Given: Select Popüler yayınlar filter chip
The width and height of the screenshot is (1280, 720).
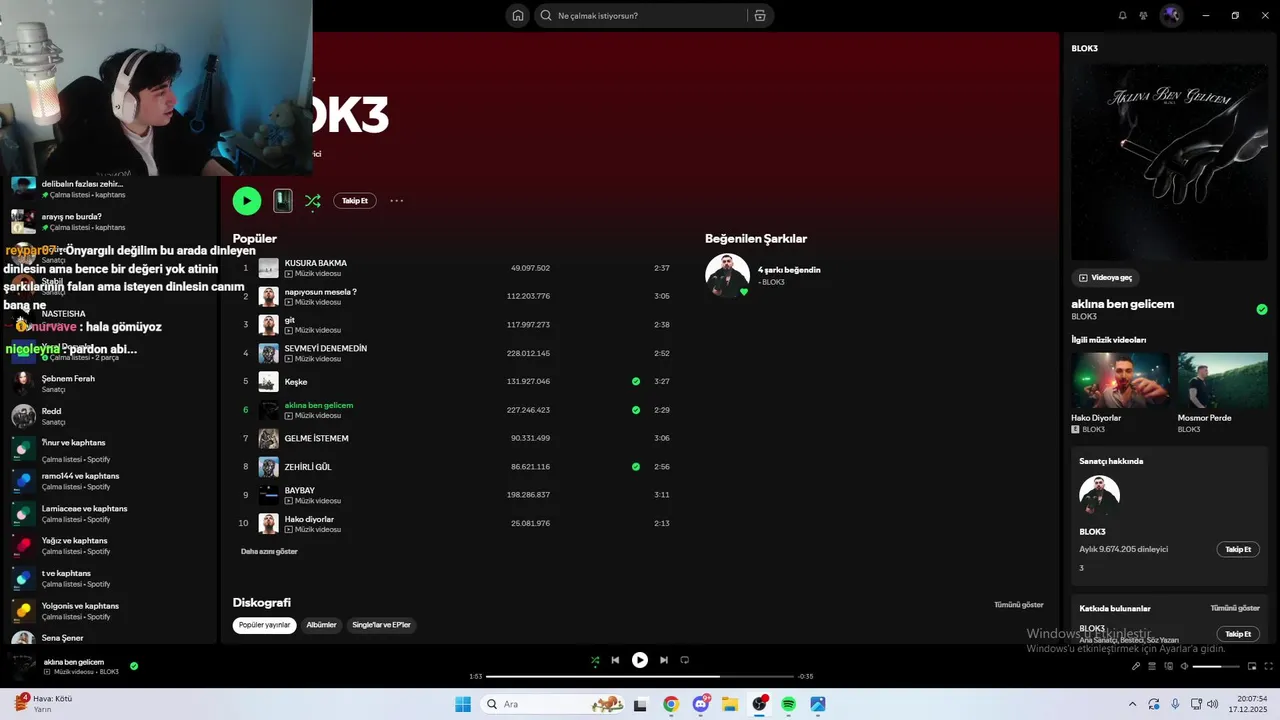Looking at the screenshot, I should [264, 625].
